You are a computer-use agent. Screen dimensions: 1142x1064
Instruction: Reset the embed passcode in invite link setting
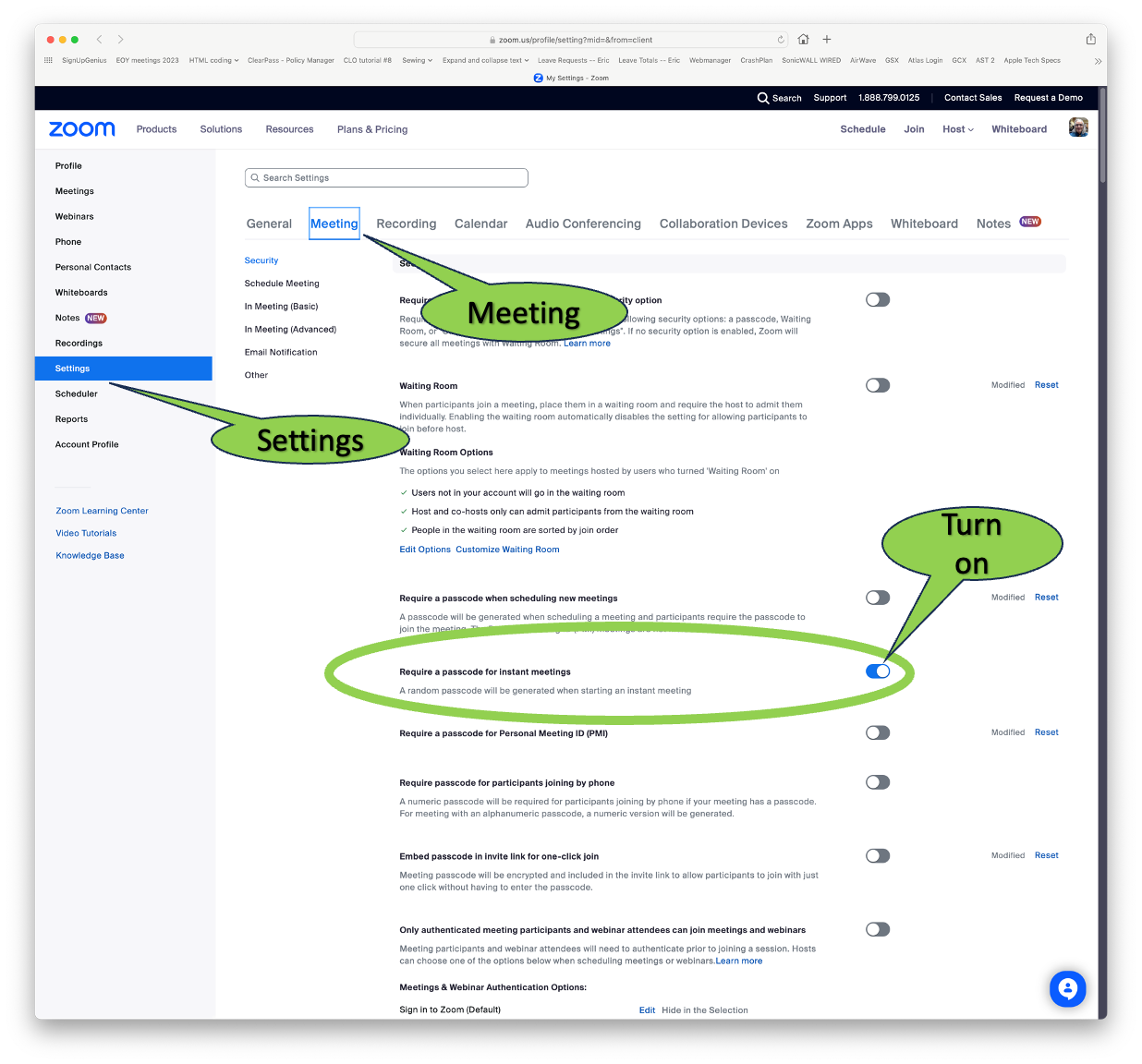[1046, 855]
